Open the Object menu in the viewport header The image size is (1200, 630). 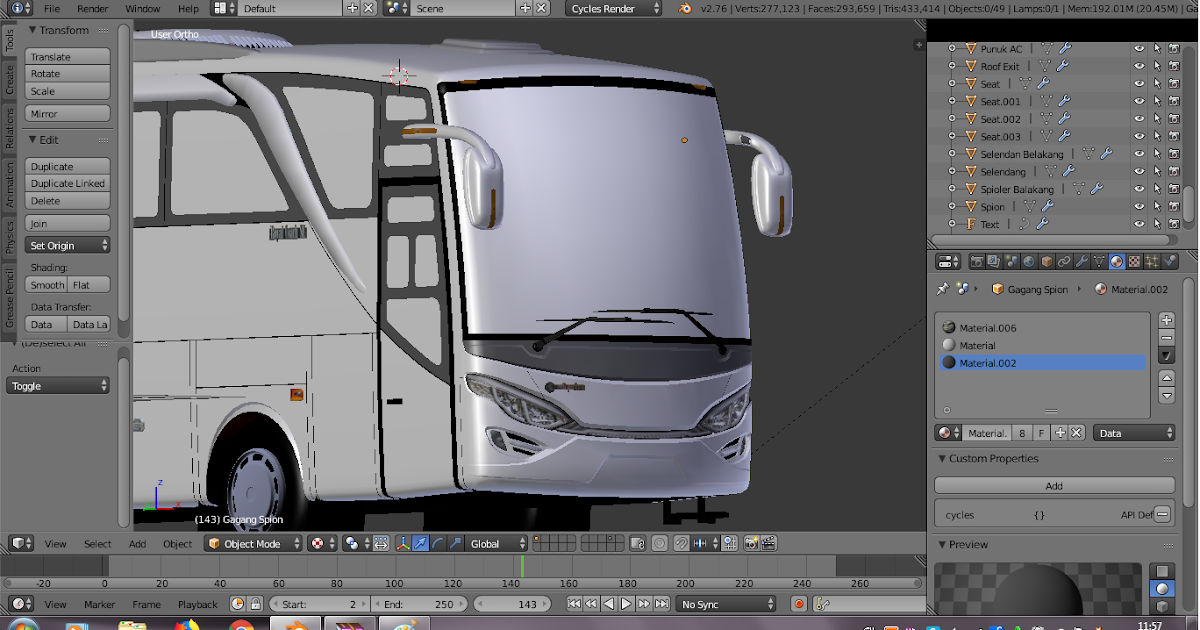tap(177, 543)
